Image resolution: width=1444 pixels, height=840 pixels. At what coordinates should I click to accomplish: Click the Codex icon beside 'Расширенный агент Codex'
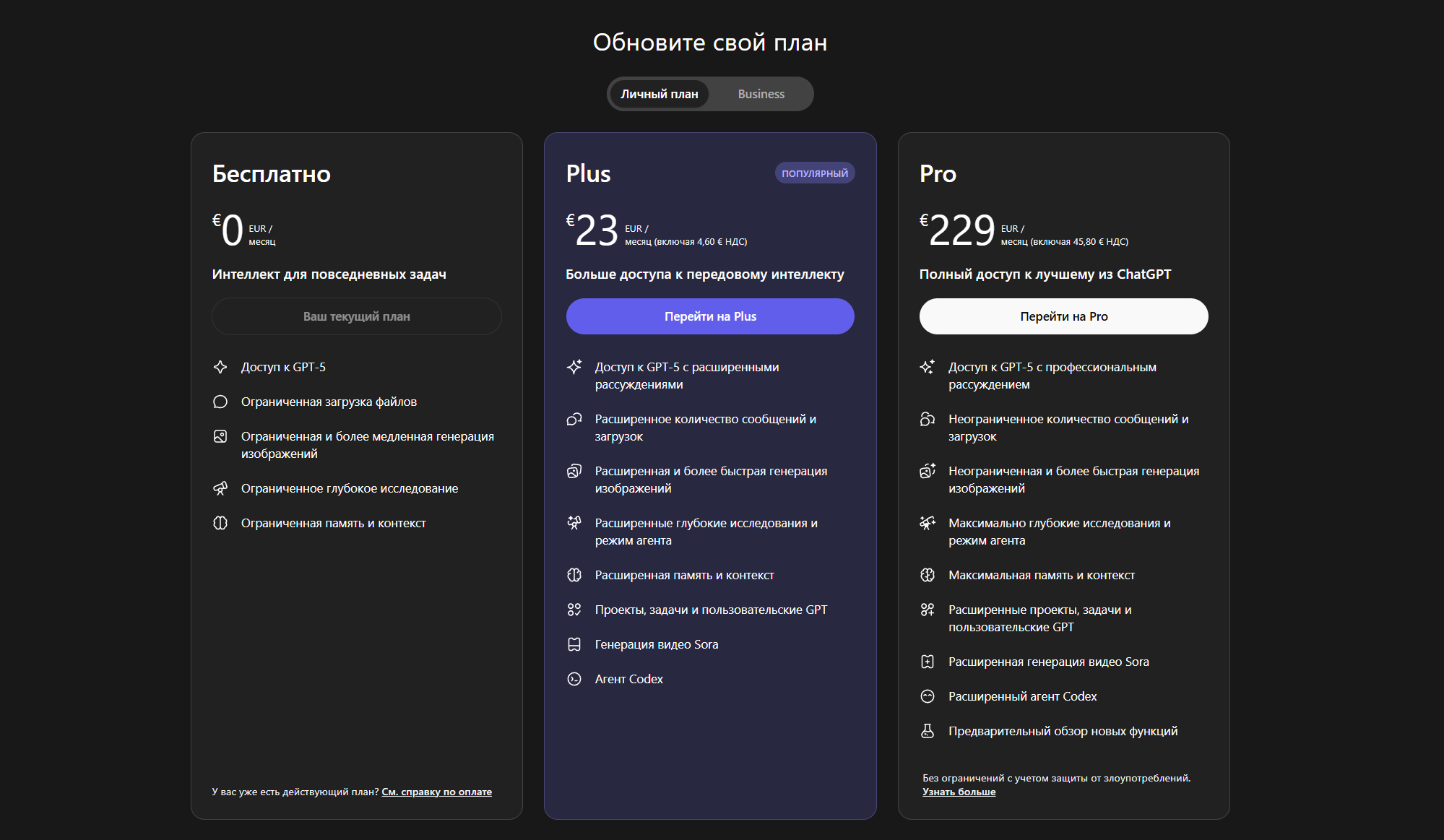pyautogui.click(x=928, y=696)
